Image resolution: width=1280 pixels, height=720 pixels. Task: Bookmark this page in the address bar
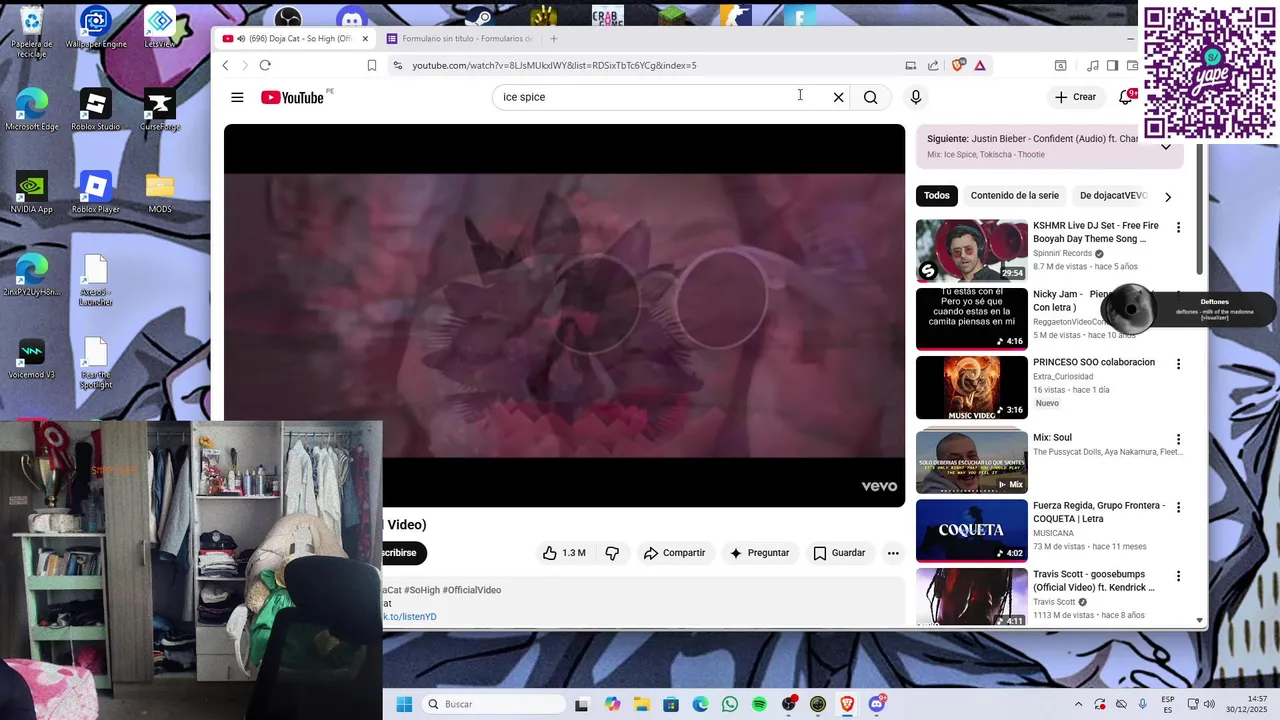pos(371,65)
